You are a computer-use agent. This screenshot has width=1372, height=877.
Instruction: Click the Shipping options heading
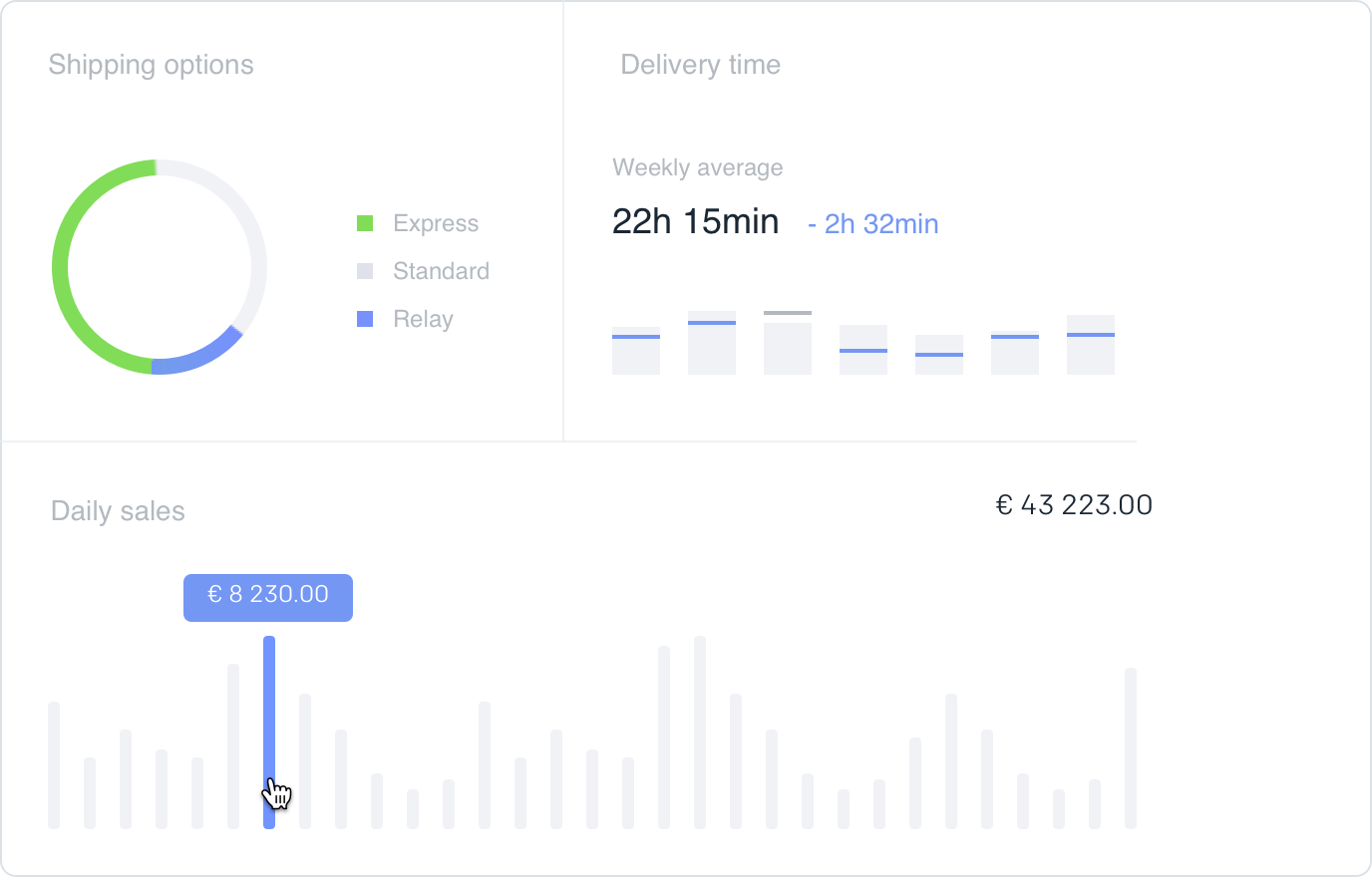click(x=152, y=65)
